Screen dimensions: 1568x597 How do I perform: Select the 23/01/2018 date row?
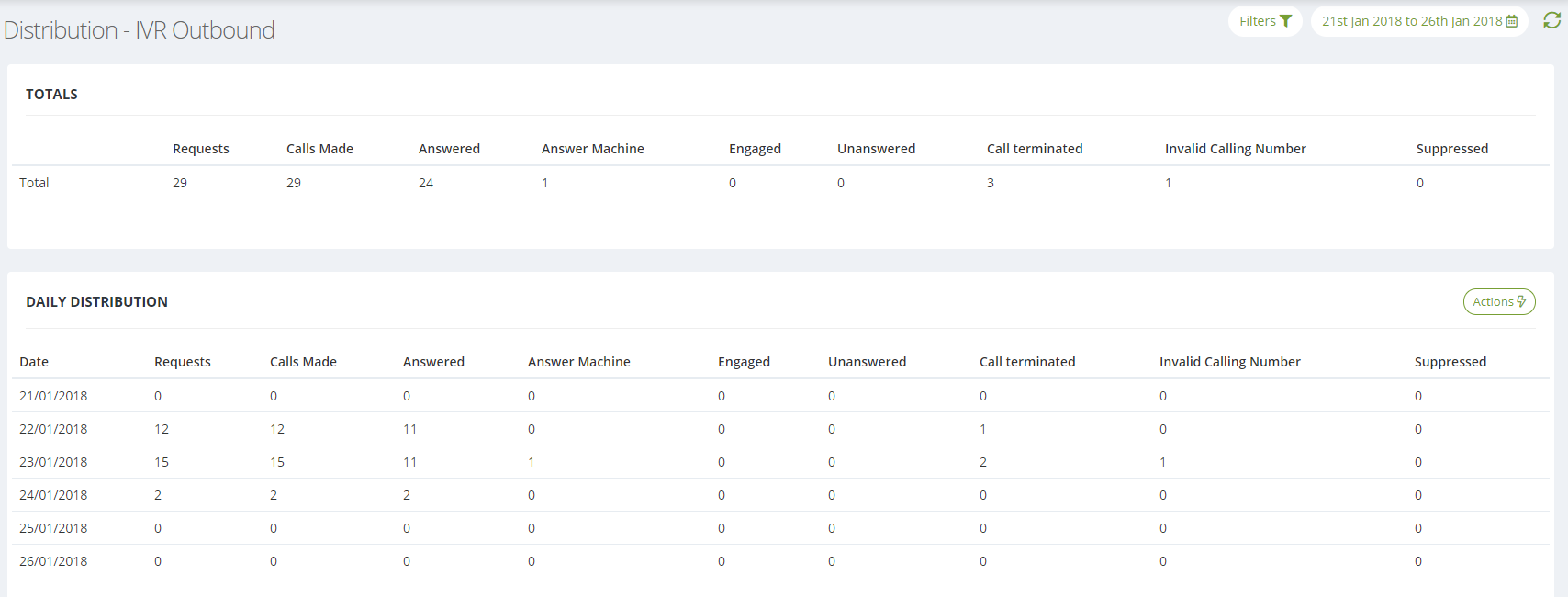pyautogui.click(x=778, y=462)
